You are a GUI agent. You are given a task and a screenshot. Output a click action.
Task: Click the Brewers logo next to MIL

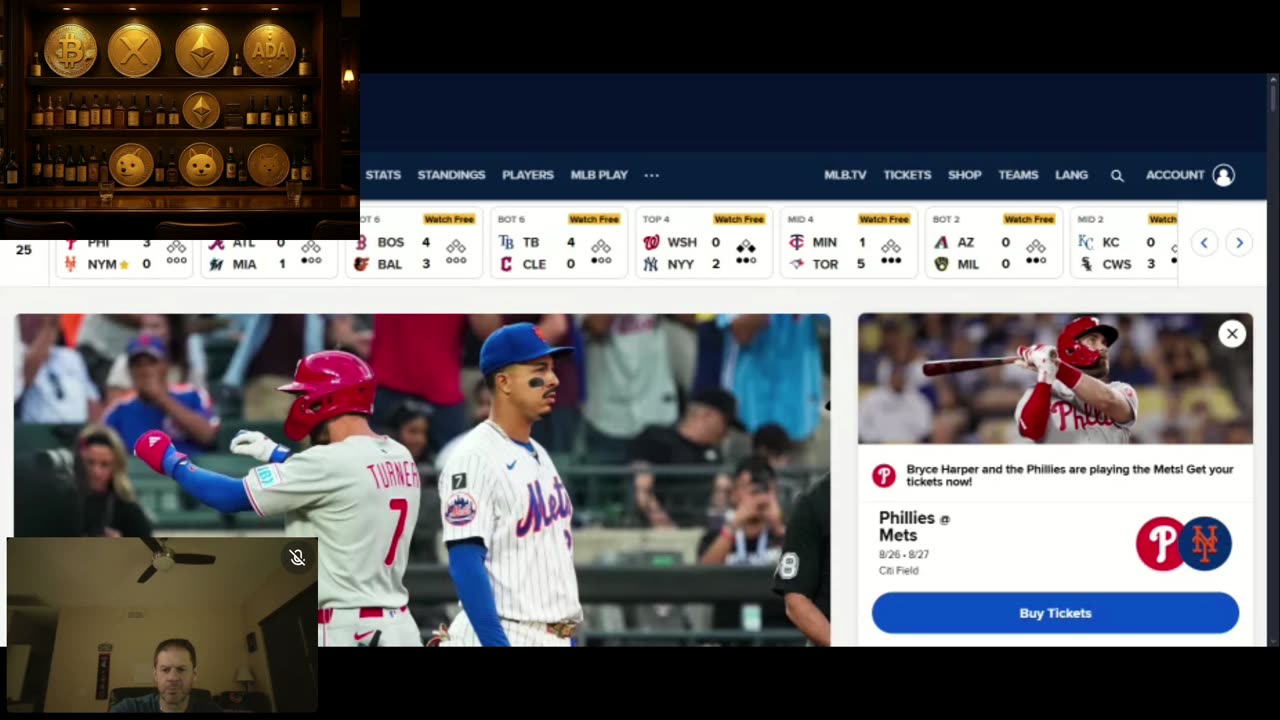click(x=941, y=264)
